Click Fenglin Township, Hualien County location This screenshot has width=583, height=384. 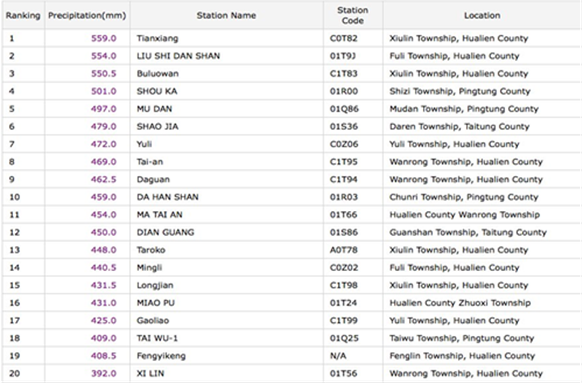pyautogui.click(x=462, y=356)
